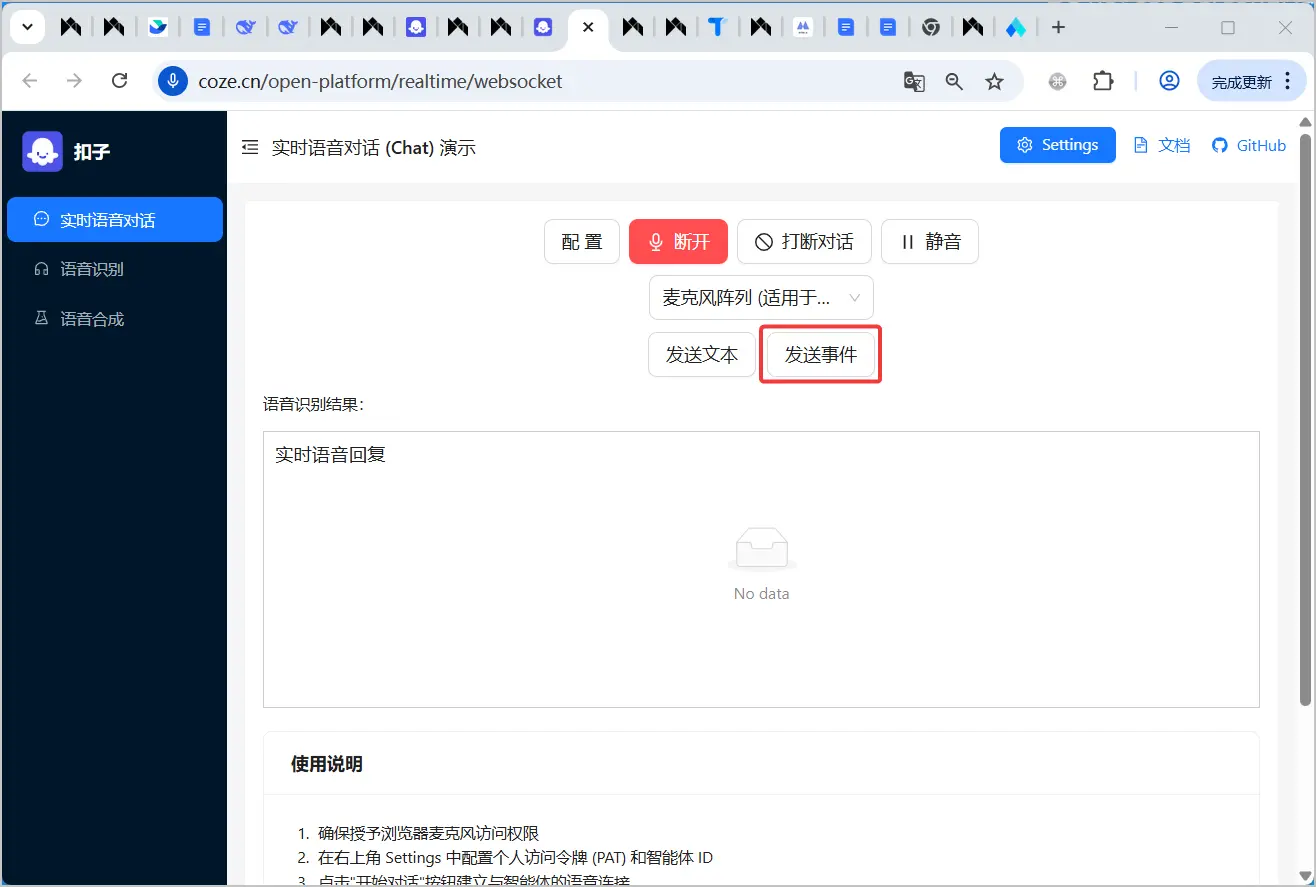
Task: Click the 发送事件 button
Action: (x=821, y=354)
